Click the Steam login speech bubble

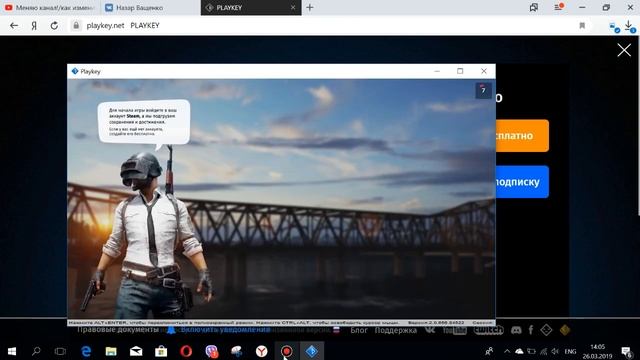(x=144, y=122)
